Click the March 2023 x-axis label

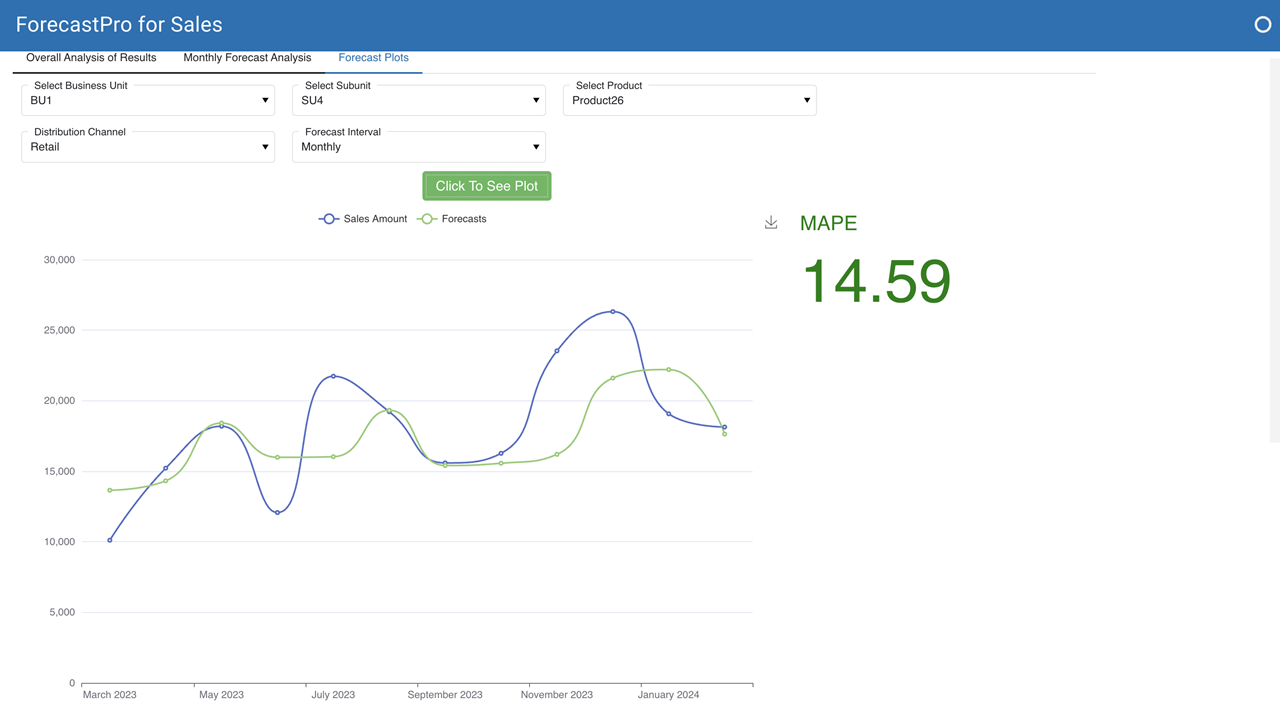[x=110, y=695]
